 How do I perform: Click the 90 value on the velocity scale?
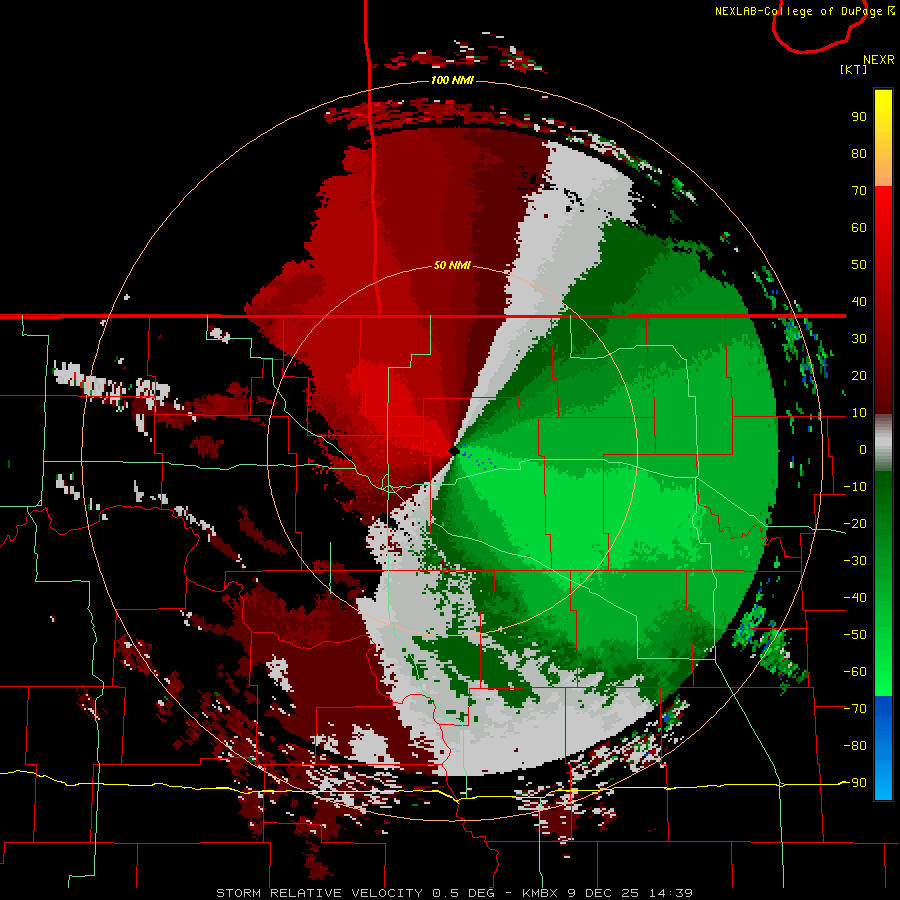click(x=859, y=117)
